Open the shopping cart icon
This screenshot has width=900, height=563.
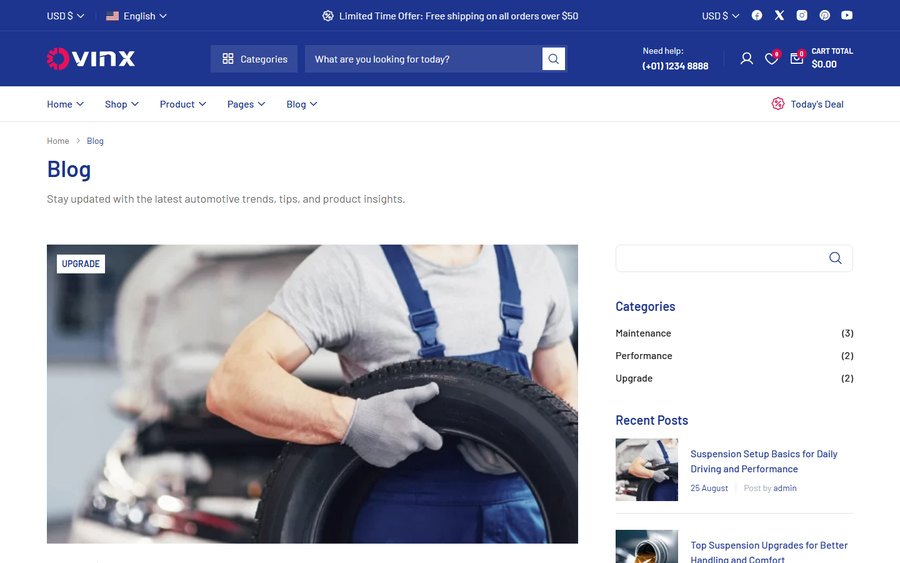click(x=797, y=59)
